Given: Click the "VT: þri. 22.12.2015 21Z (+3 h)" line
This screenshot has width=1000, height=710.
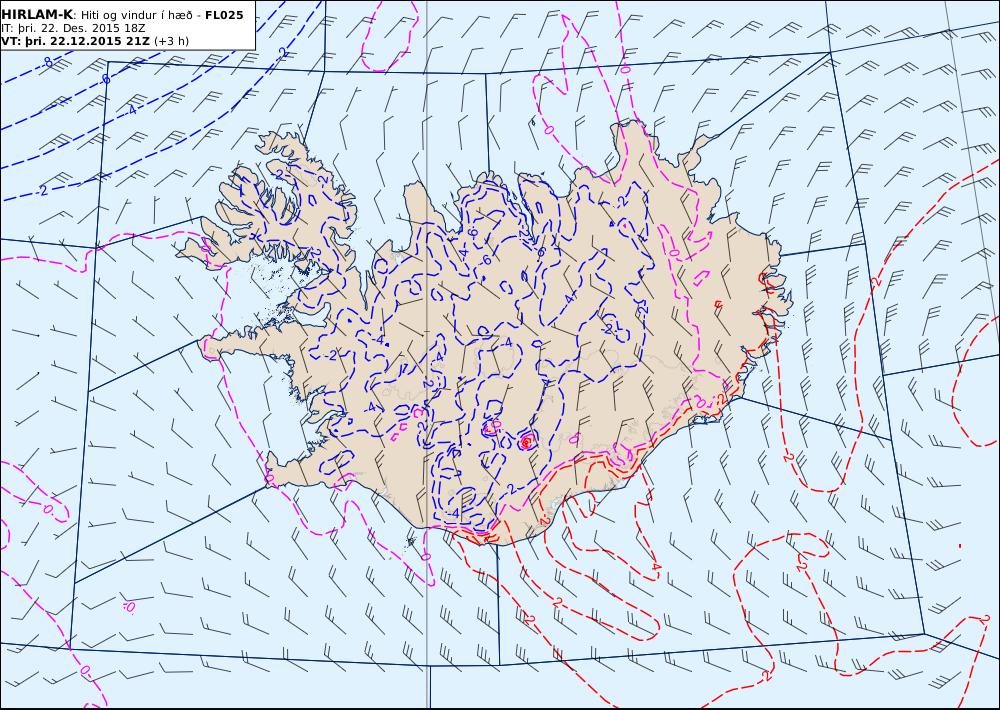Looking at the screenshot, I should [95, 41].
